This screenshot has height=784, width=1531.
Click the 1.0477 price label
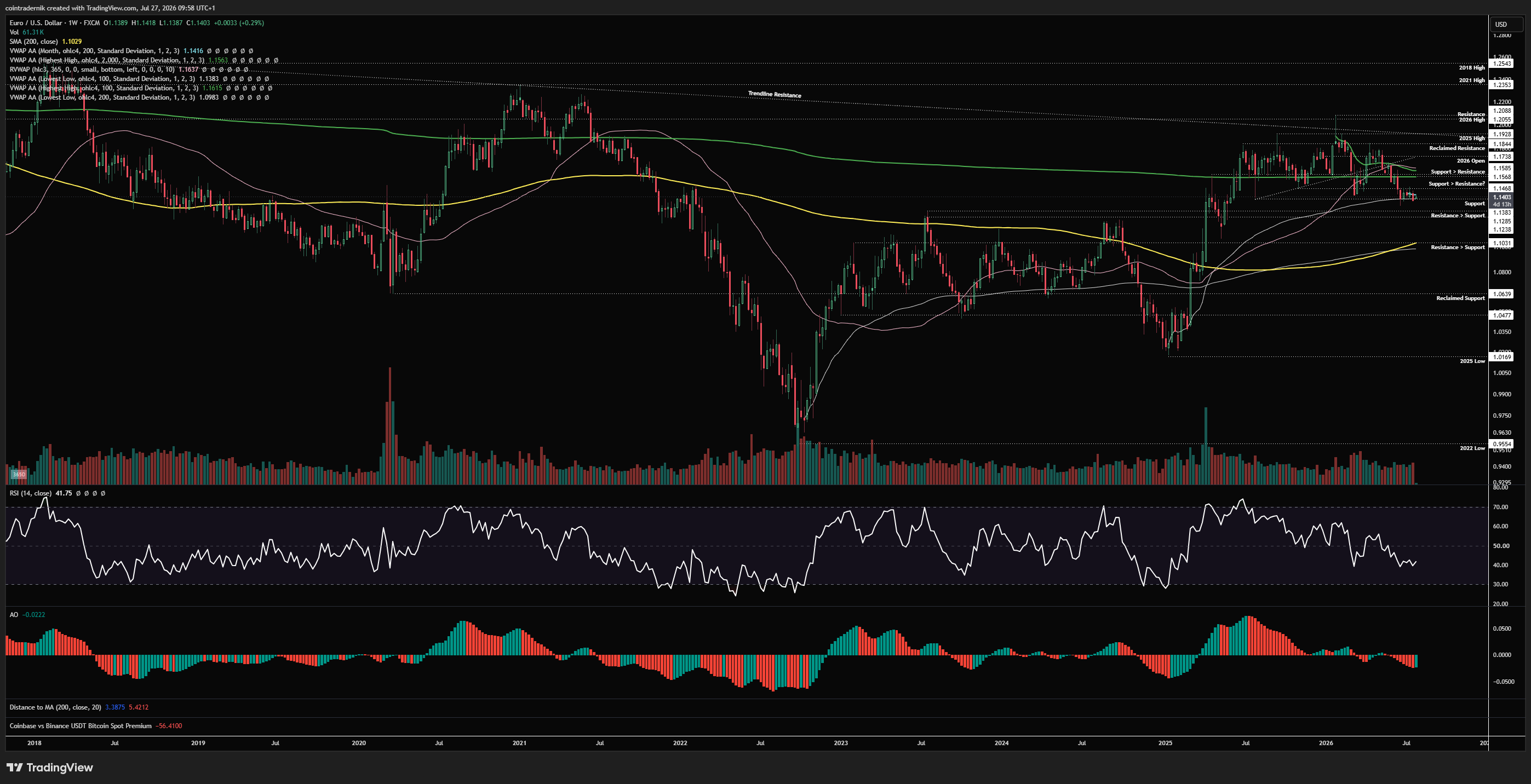click(1502, 315)
